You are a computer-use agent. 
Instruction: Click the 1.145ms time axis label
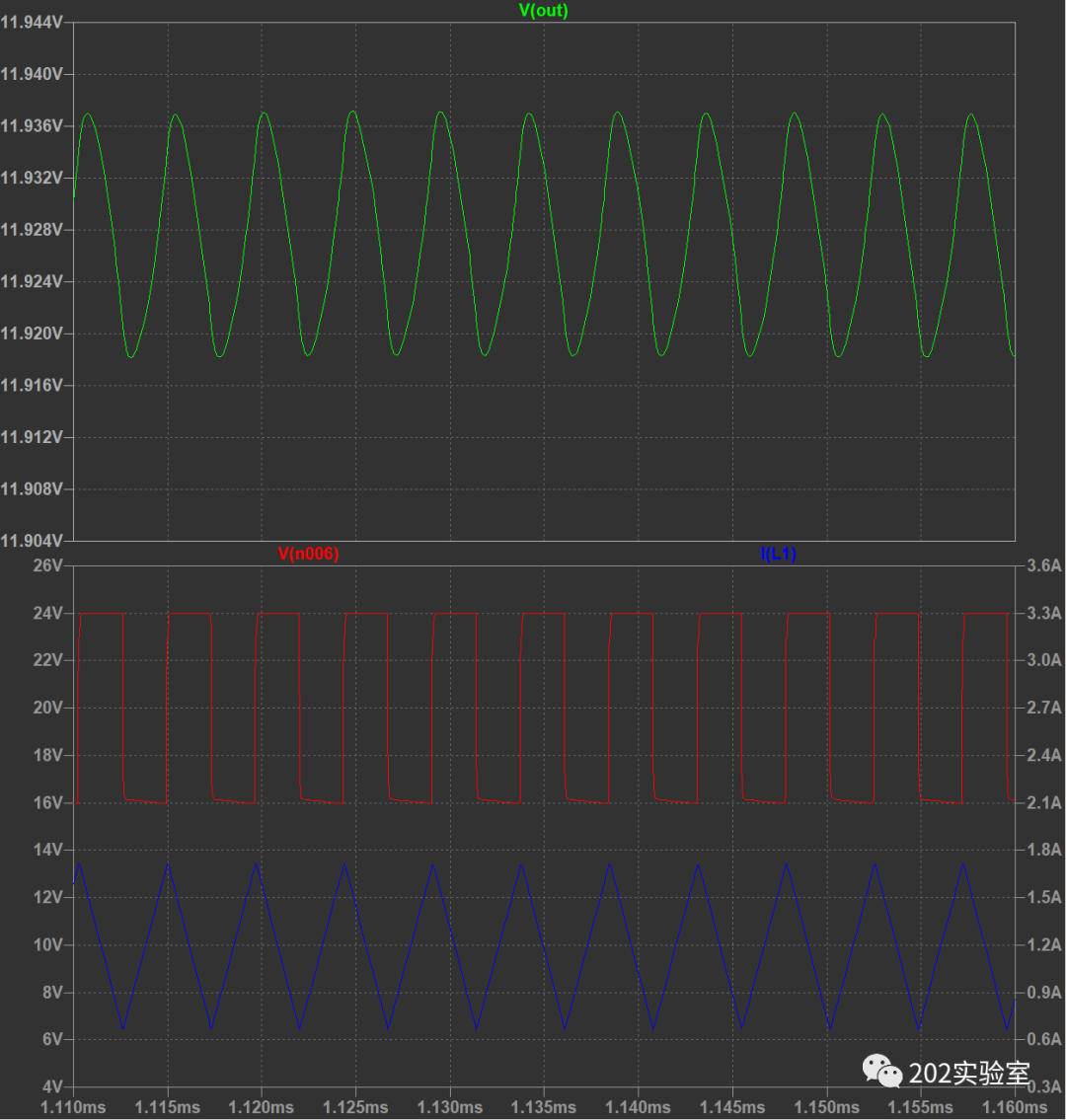pos(732,1108)
